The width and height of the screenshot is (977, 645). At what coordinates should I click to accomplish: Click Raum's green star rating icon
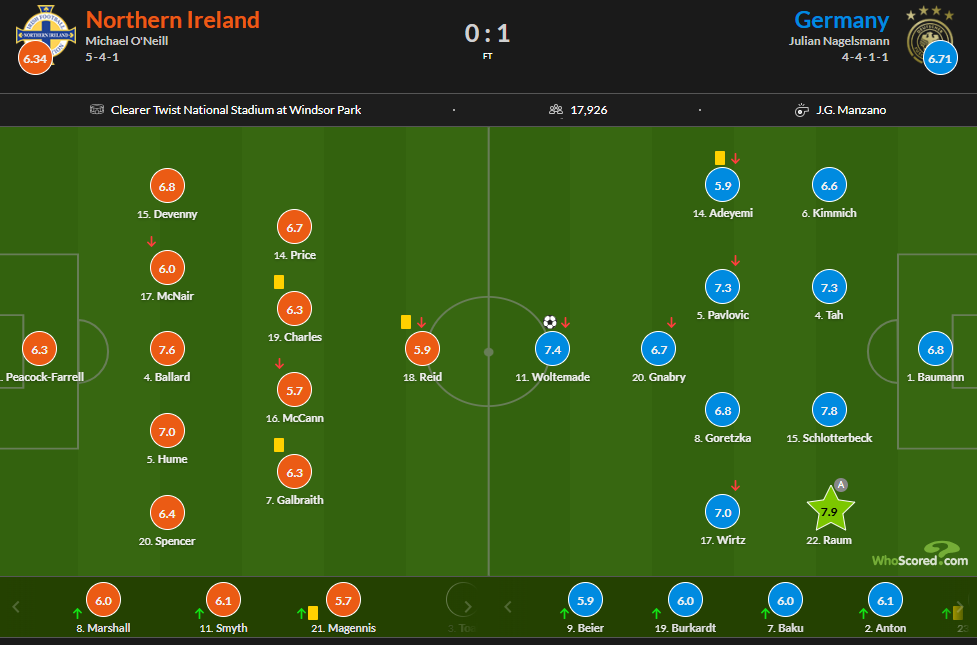point(828,511)
